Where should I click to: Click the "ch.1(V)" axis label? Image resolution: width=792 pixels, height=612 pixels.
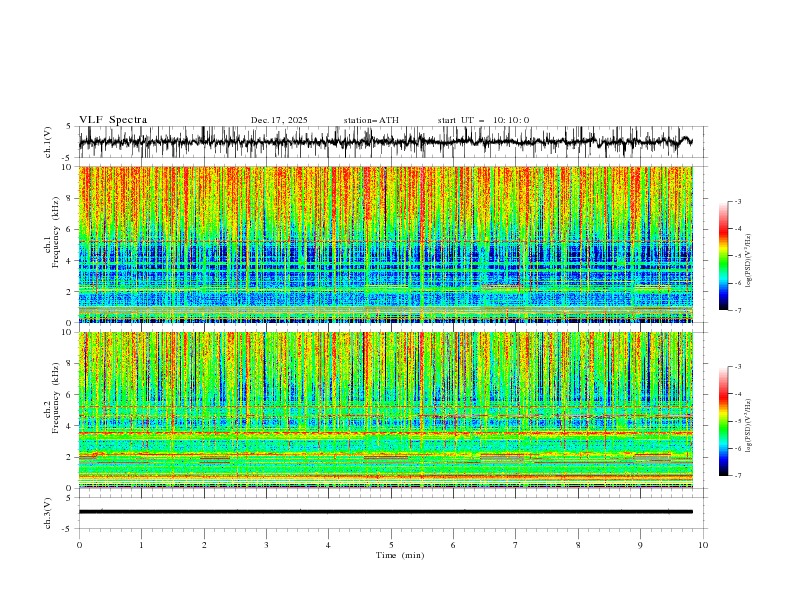click(x=48, y=142)
